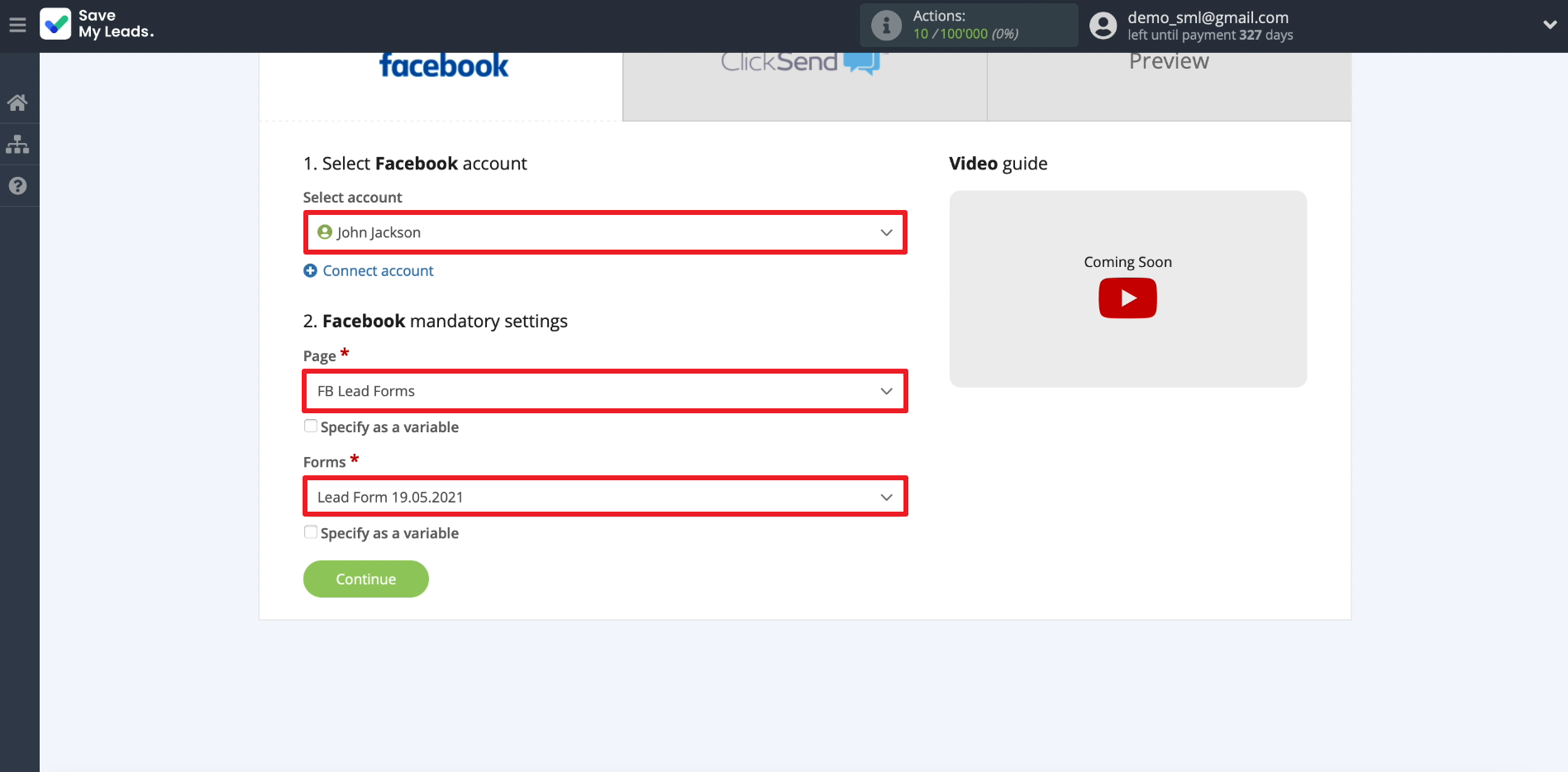
Task: Switch to the Preview tab
Action: [x=1169, y=87]
